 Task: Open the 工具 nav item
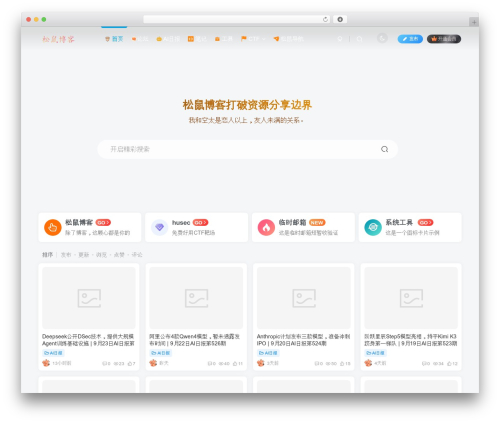pyautogui.click(x=224, y=39)
